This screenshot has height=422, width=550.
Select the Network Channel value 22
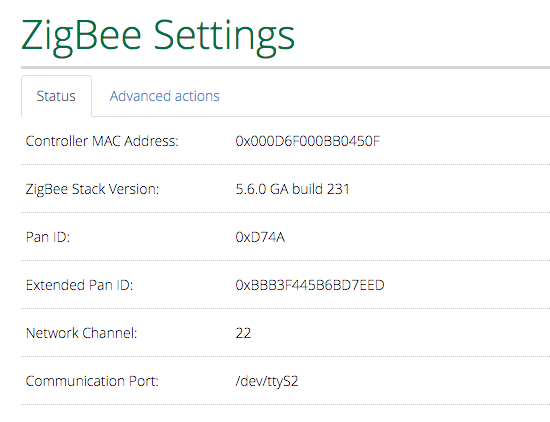tap(243, 333)
